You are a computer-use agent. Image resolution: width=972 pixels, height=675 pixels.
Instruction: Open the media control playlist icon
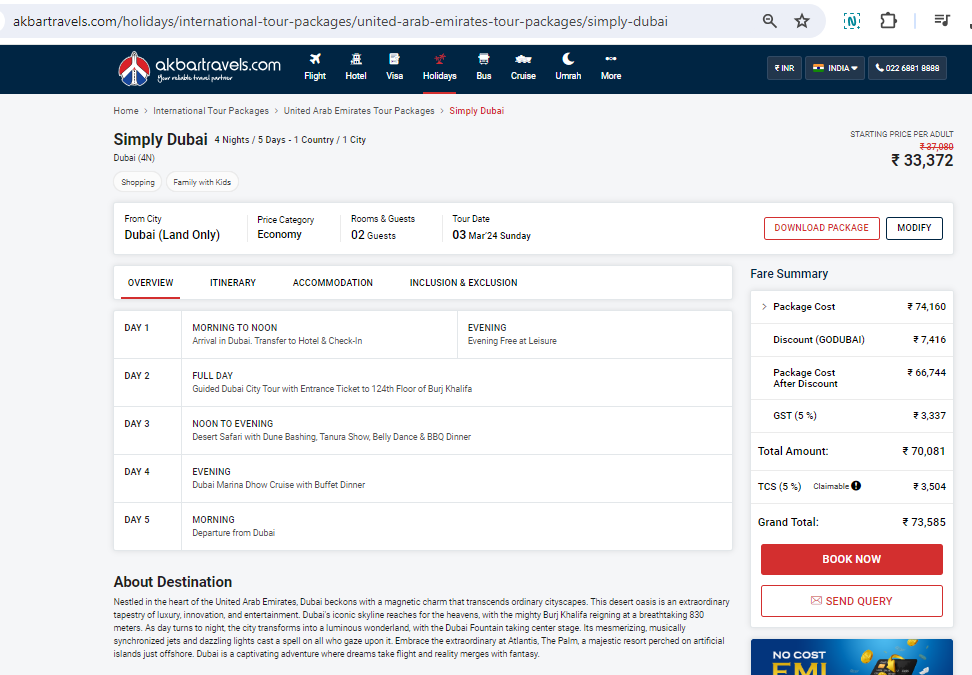coord(942,21)
